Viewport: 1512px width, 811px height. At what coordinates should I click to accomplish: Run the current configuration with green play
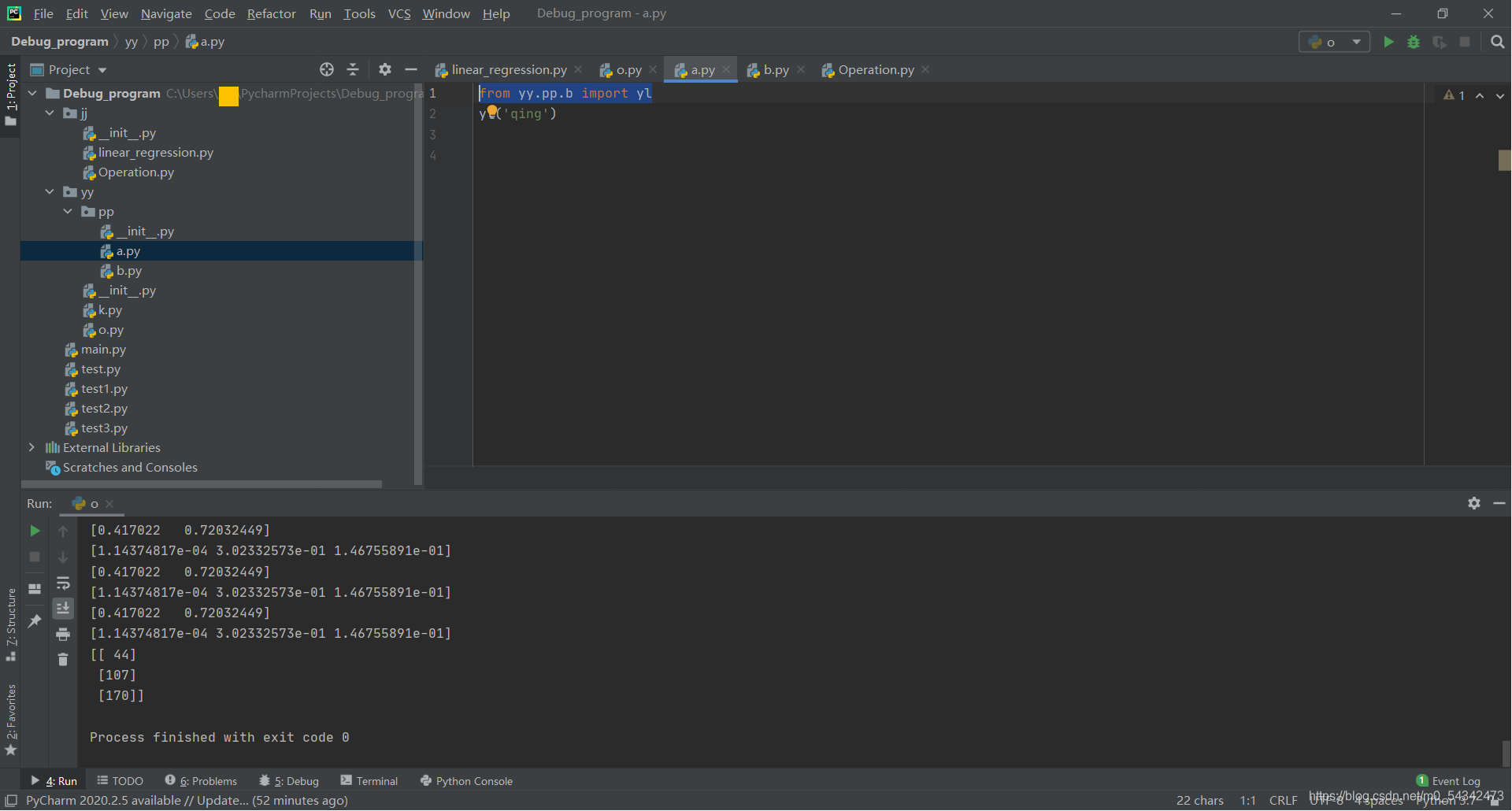(x=1389, y=42)
